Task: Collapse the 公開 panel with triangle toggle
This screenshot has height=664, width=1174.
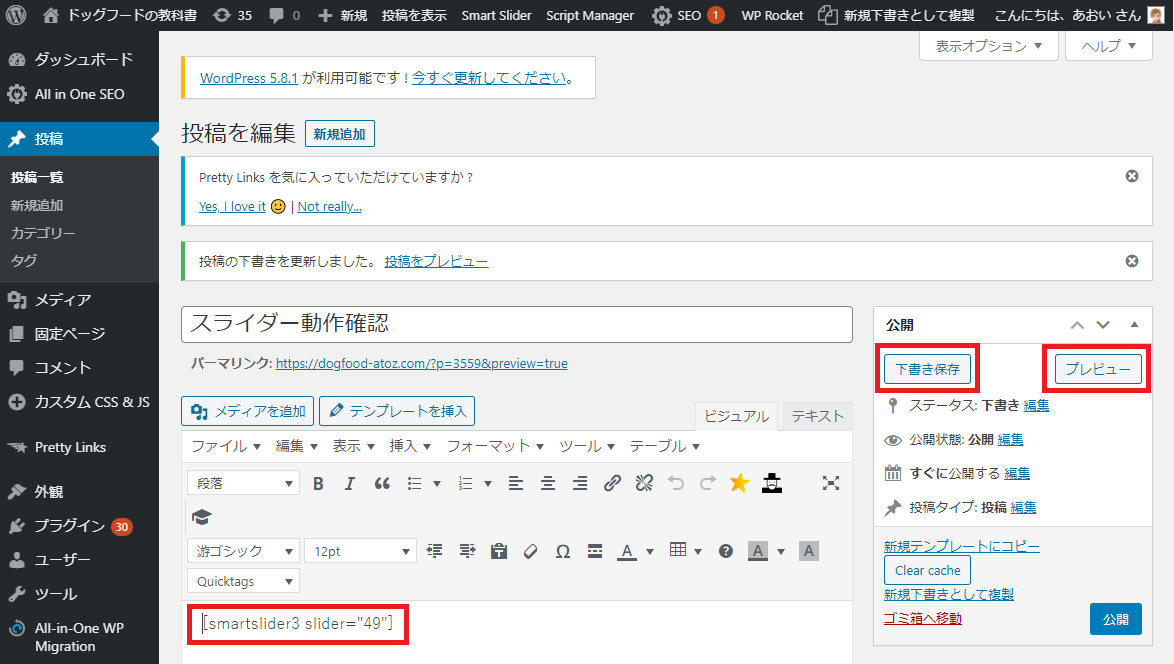Action: [1134, 325]
